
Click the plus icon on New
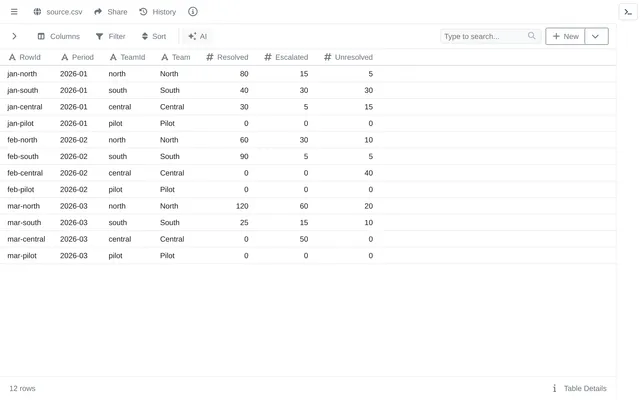click(556, 36)
